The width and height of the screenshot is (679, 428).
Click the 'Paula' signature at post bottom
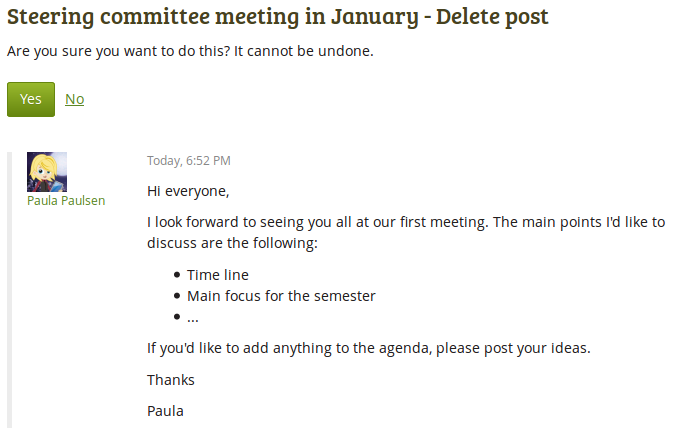tap(165, 410)
